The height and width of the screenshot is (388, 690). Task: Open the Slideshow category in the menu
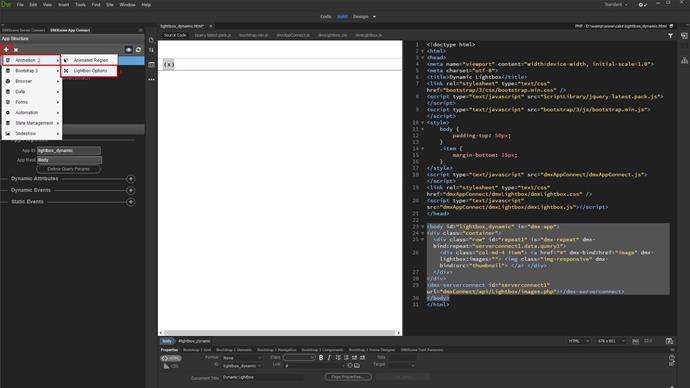31,133
